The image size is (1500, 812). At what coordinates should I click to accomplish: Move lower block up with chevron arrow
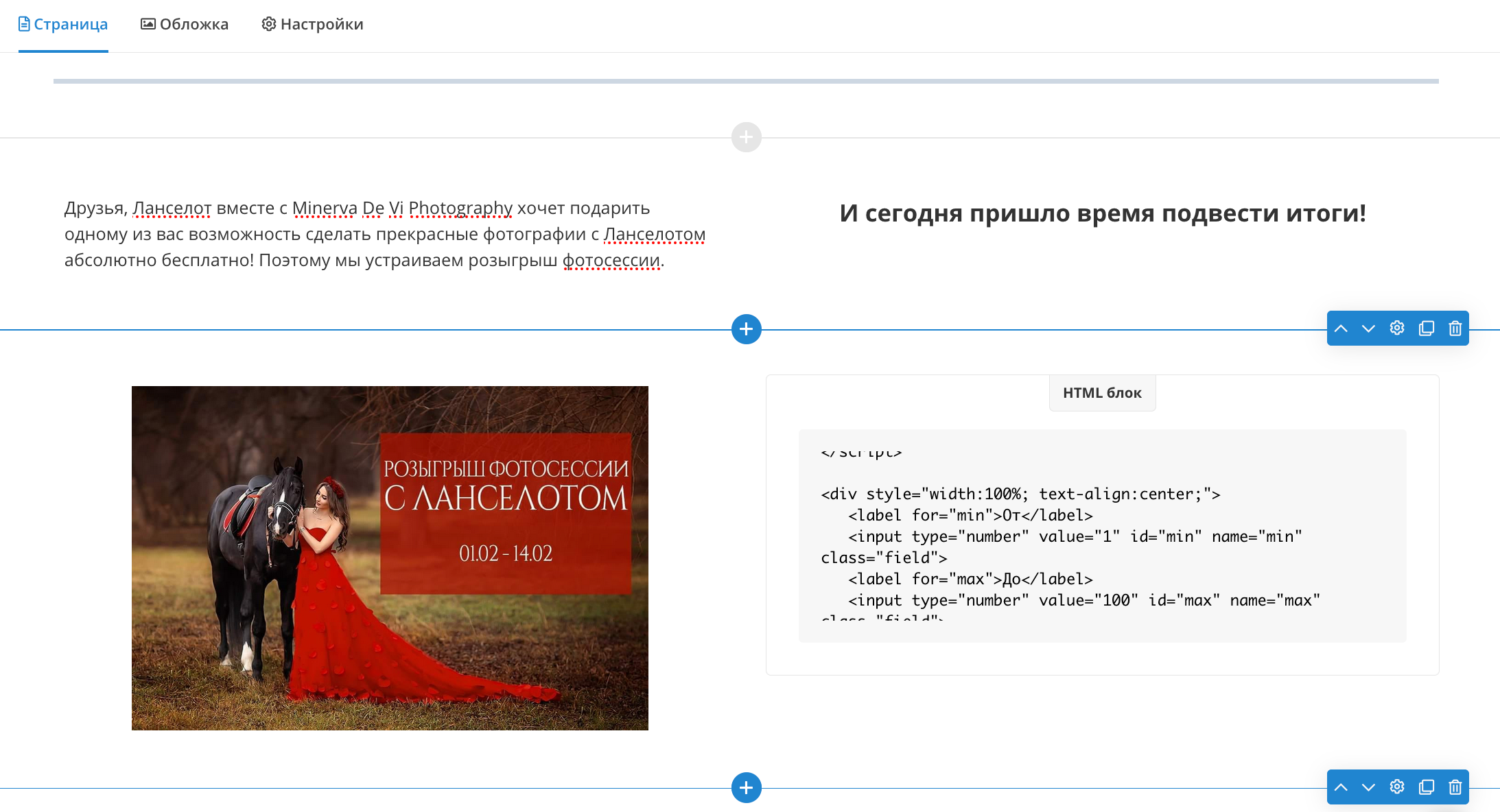(x=1341, y=787)
